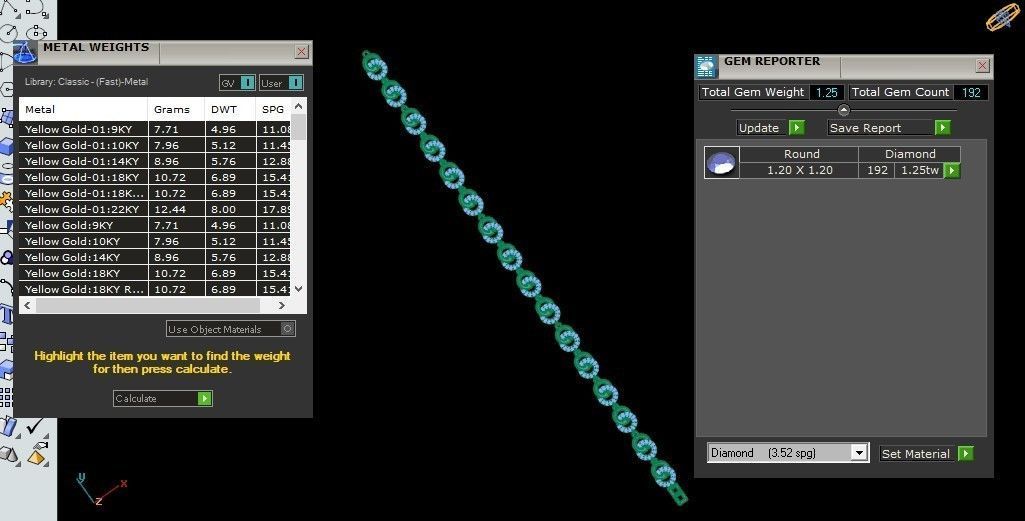
Task: Select the Yellow Gold:9KY row
Action: click(x=155, y=225)
